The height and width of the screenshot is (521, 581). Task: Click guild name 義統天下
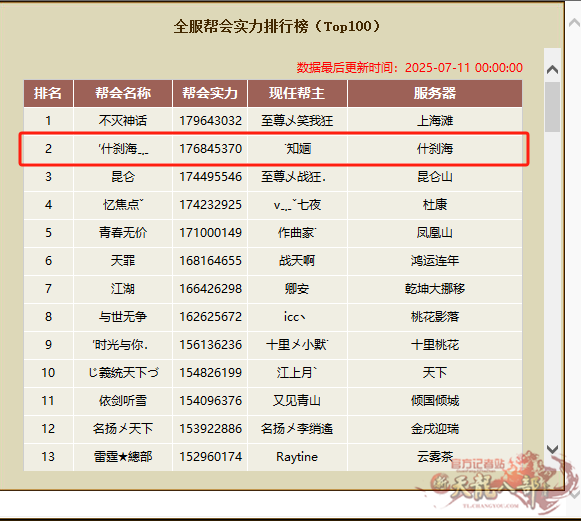[123, 372]
